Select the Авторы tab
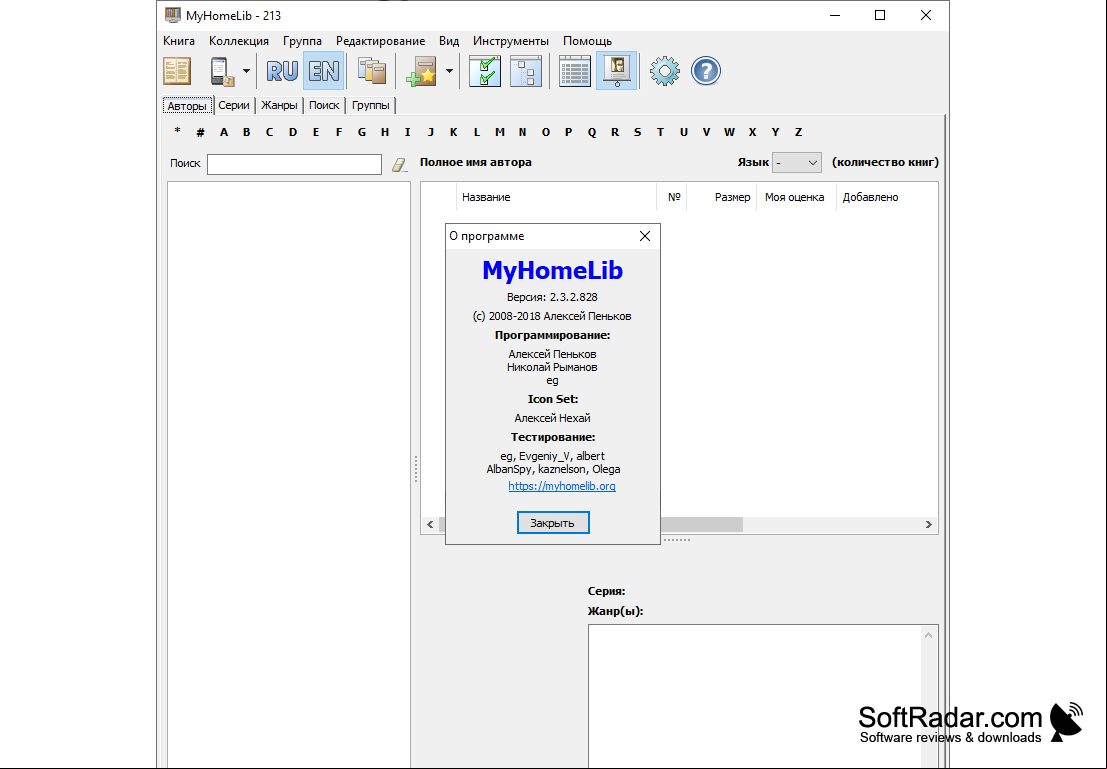 pyautogui.click(x=187, y=106)
